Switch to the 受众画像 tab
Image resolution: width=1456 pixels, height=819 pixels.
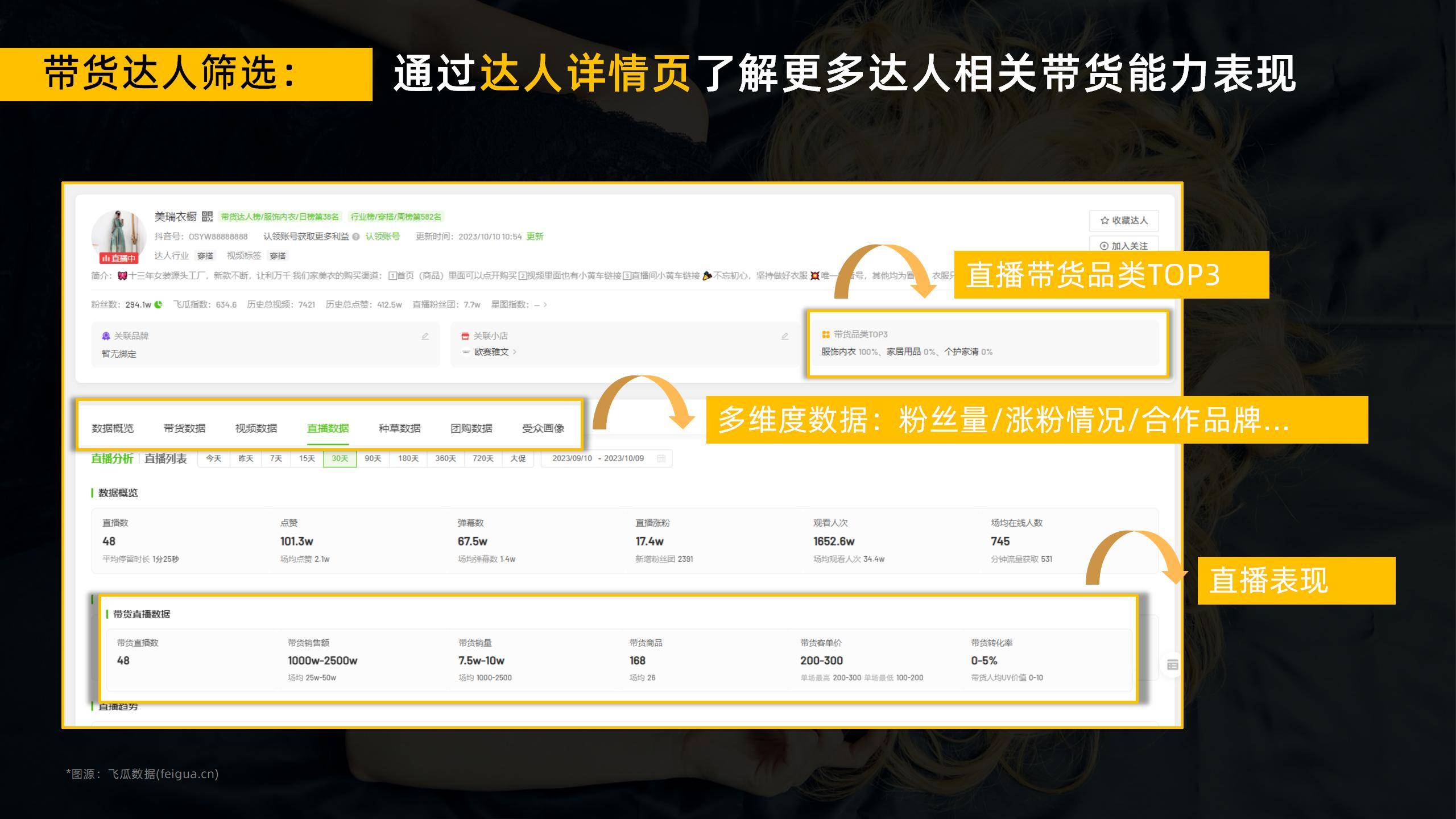[543, 428]
